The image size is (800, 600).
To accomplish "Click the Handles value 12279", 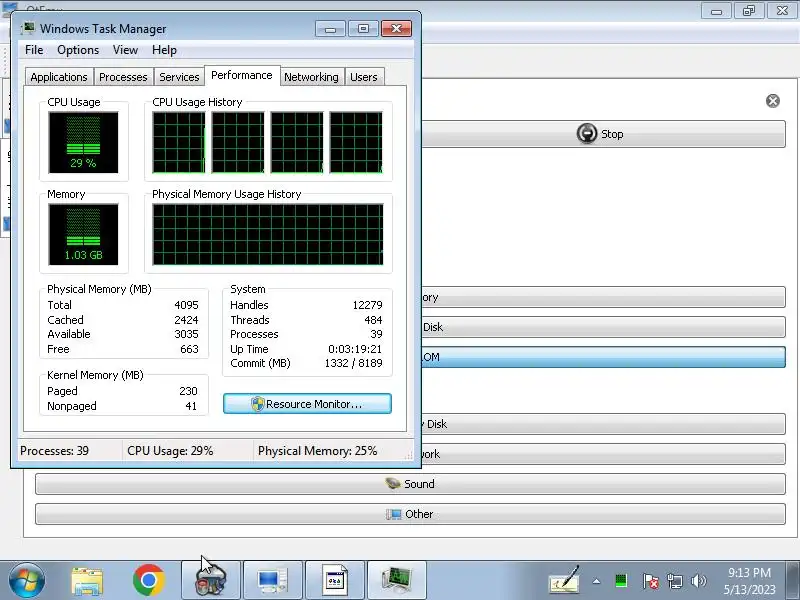I will click(x=367, y=305).
